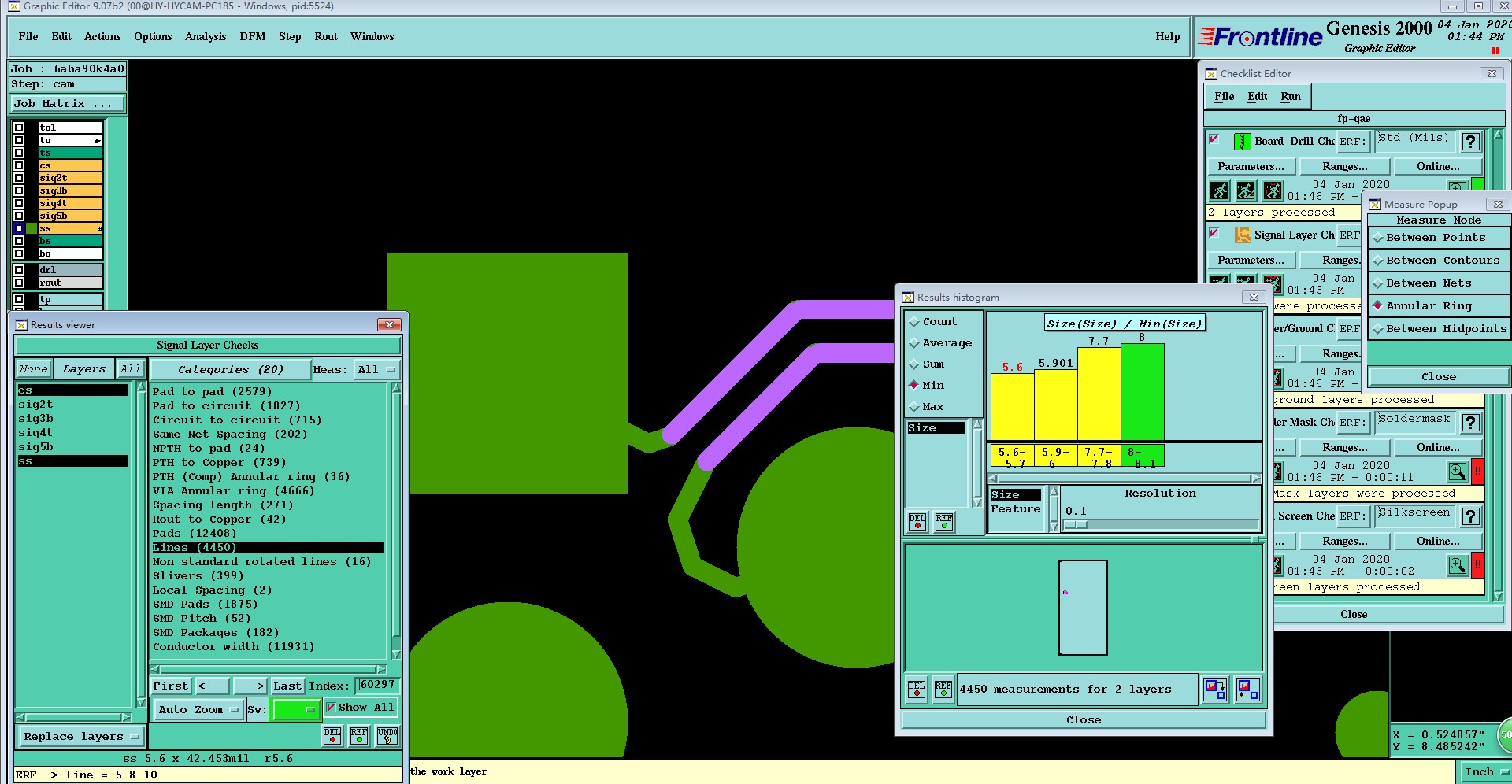The image size is (1512, 784).
Task: Close the Results histogram via Close button
Action: click(1084, 720)
